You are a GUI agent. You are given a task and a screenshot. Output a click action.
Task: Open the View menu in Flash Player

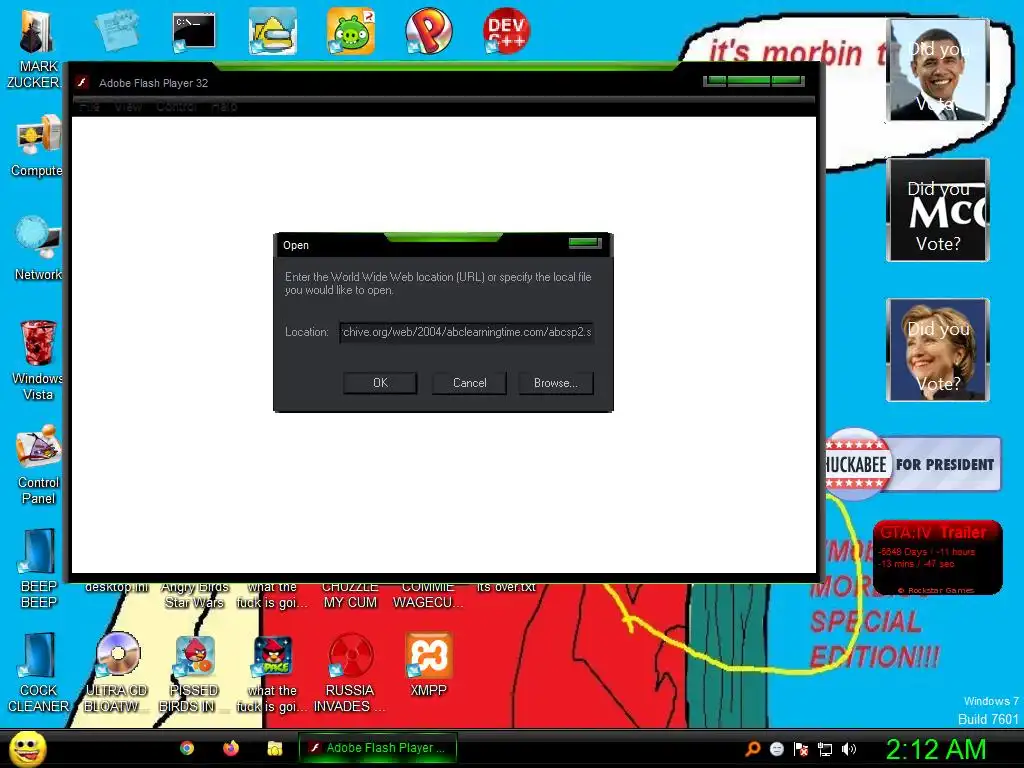click(128, 106)
